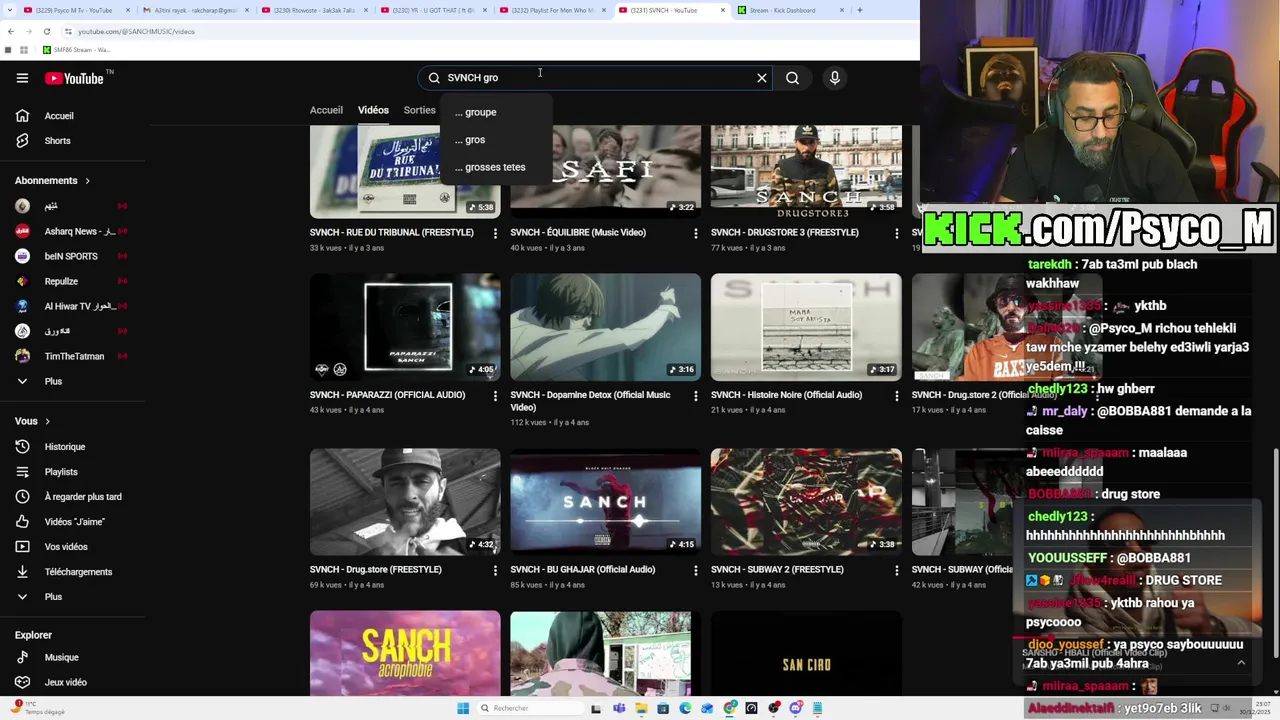Screen dimensions: 1280x720
Task: Open a new browser tab with plus button
Action: pos(859,10)
